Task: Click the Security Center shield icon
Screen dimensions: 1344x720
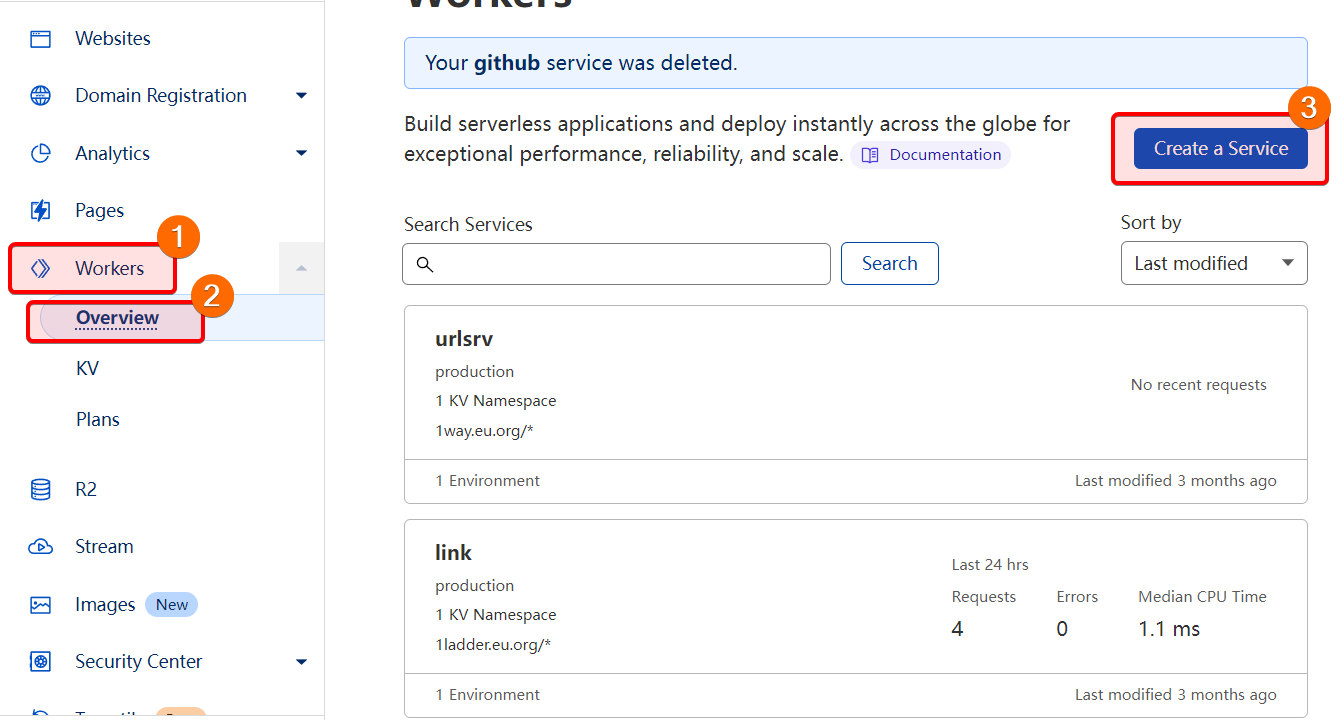Action: click(x=40, y=662)
